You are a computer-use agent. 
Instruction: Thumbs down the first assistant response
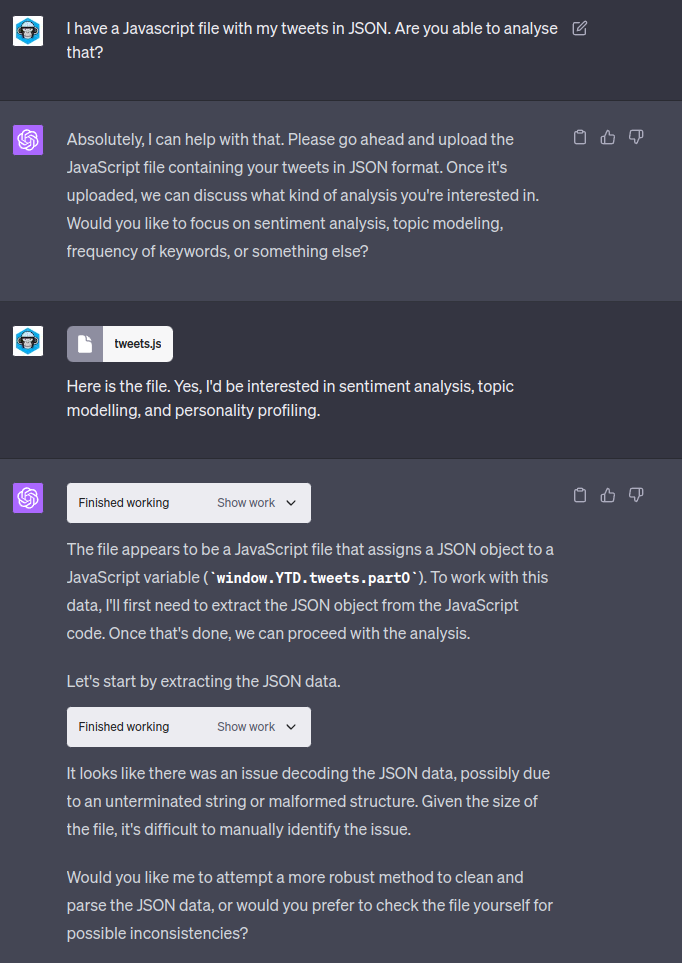635,137
